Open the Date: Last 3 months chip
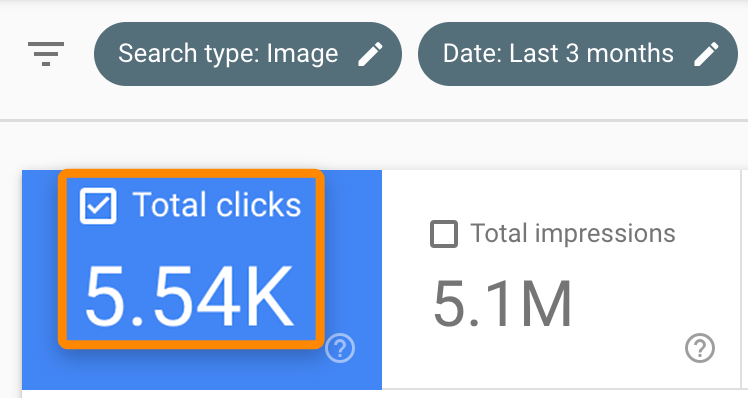This screenshot has width=748, height=398. pyautogui.click(x=578, y=54)
